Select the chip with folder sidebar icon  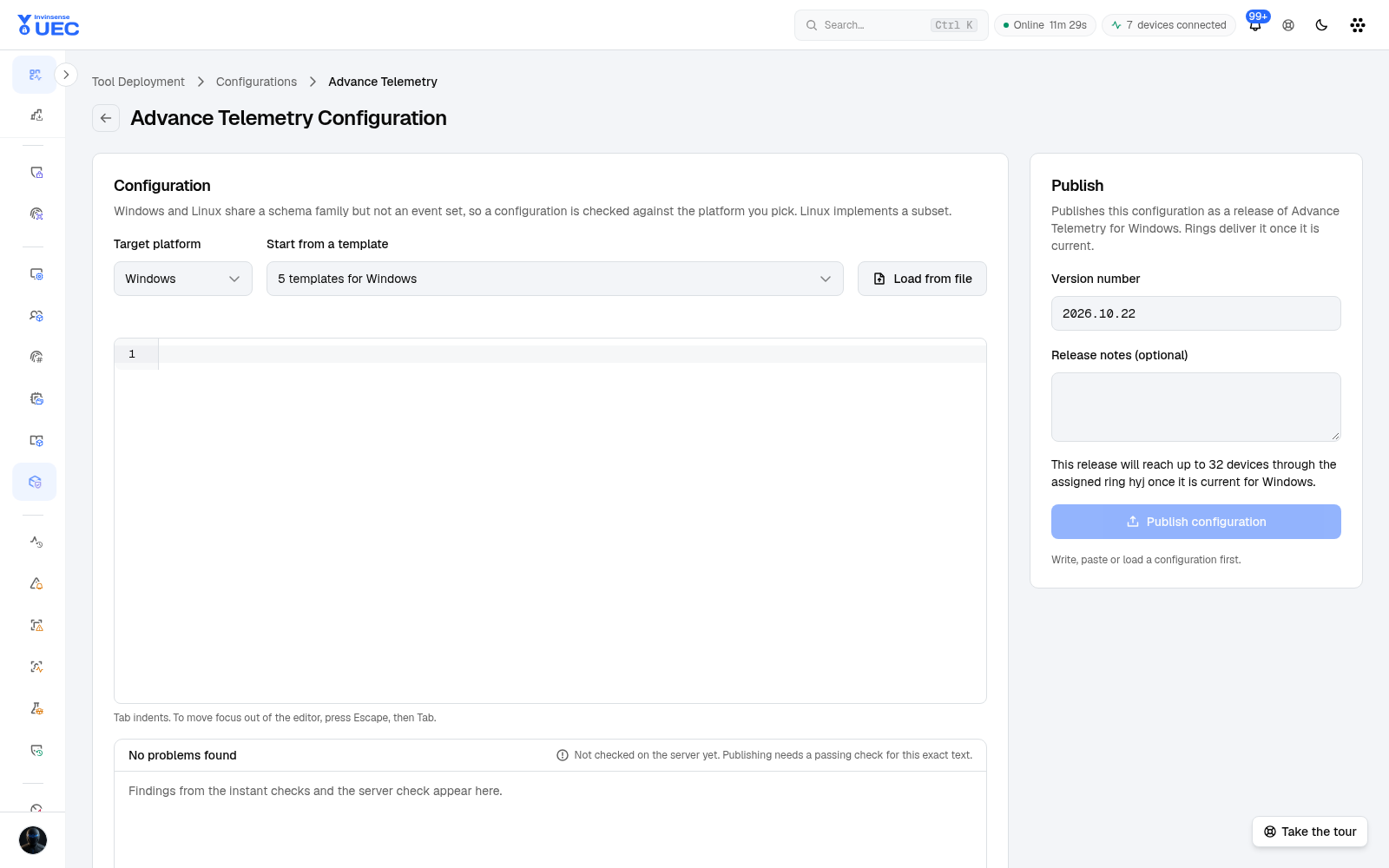click(x=36, y=398)
